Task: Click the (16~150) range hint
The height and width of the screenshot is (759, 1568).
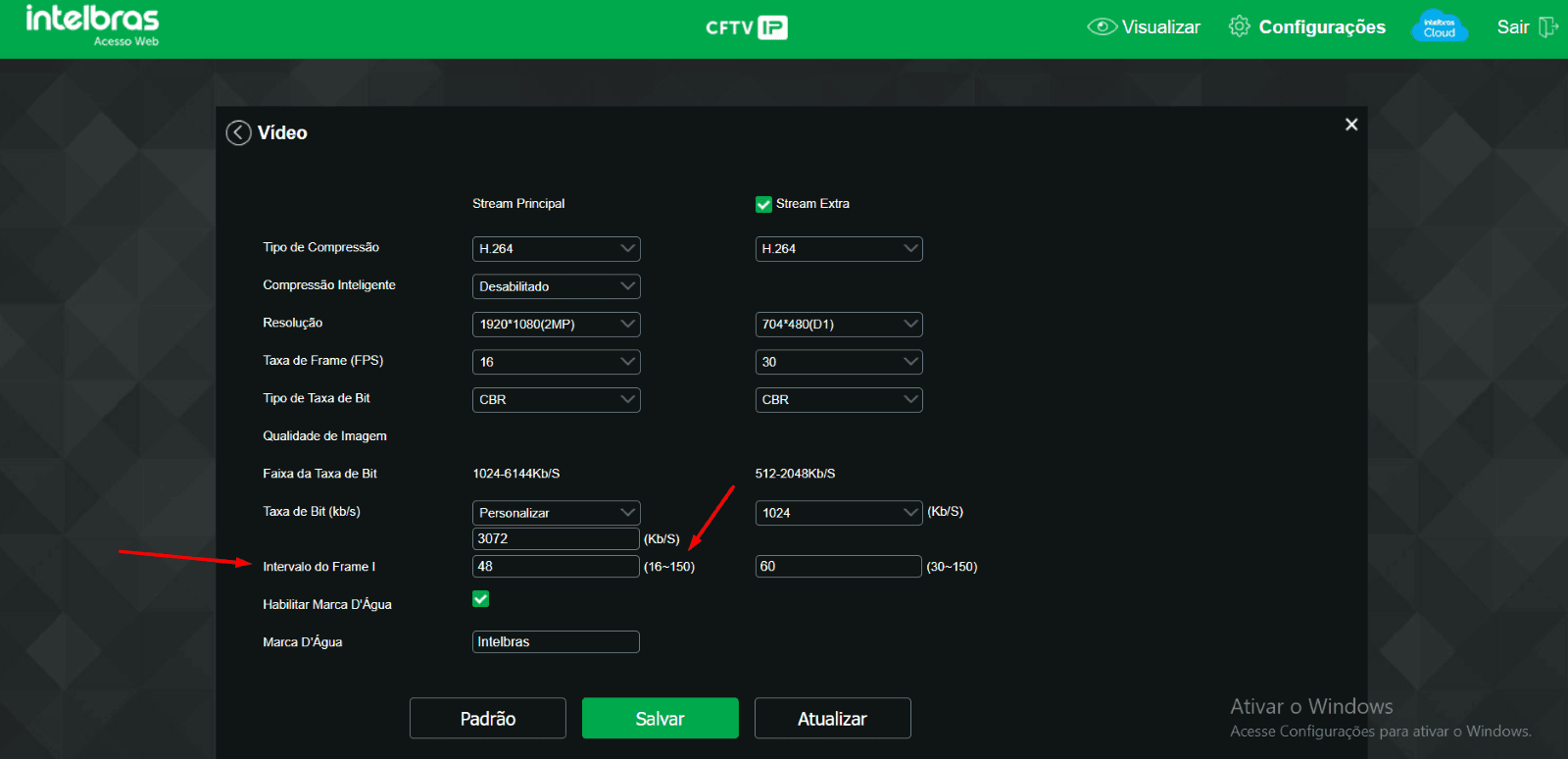Action: click(669, 567)
